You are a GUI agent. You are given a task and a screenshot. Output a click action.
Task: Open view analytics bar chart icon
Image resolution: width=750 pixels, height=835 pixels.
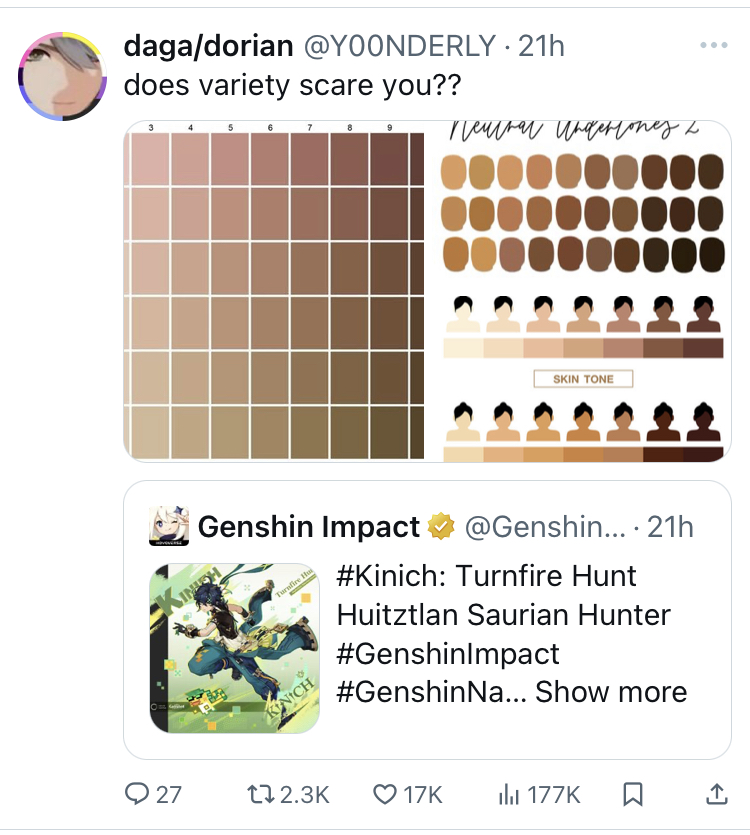(509, 794)
